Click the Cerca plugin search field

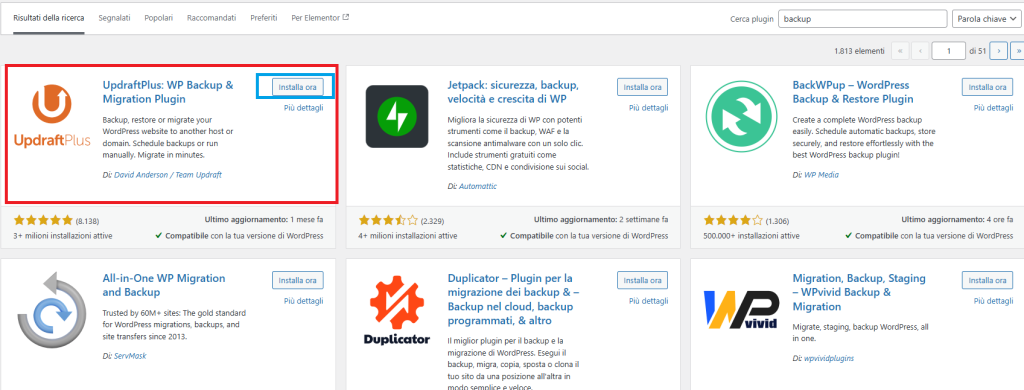[863, 19]
